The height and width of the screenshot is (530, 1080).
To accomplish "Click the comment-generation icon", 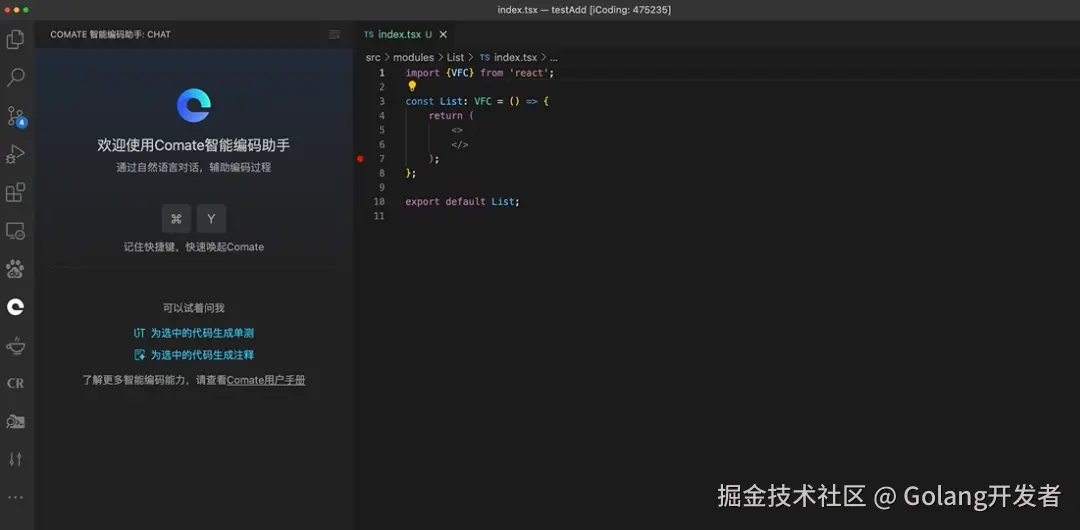I will pos(140,355).
